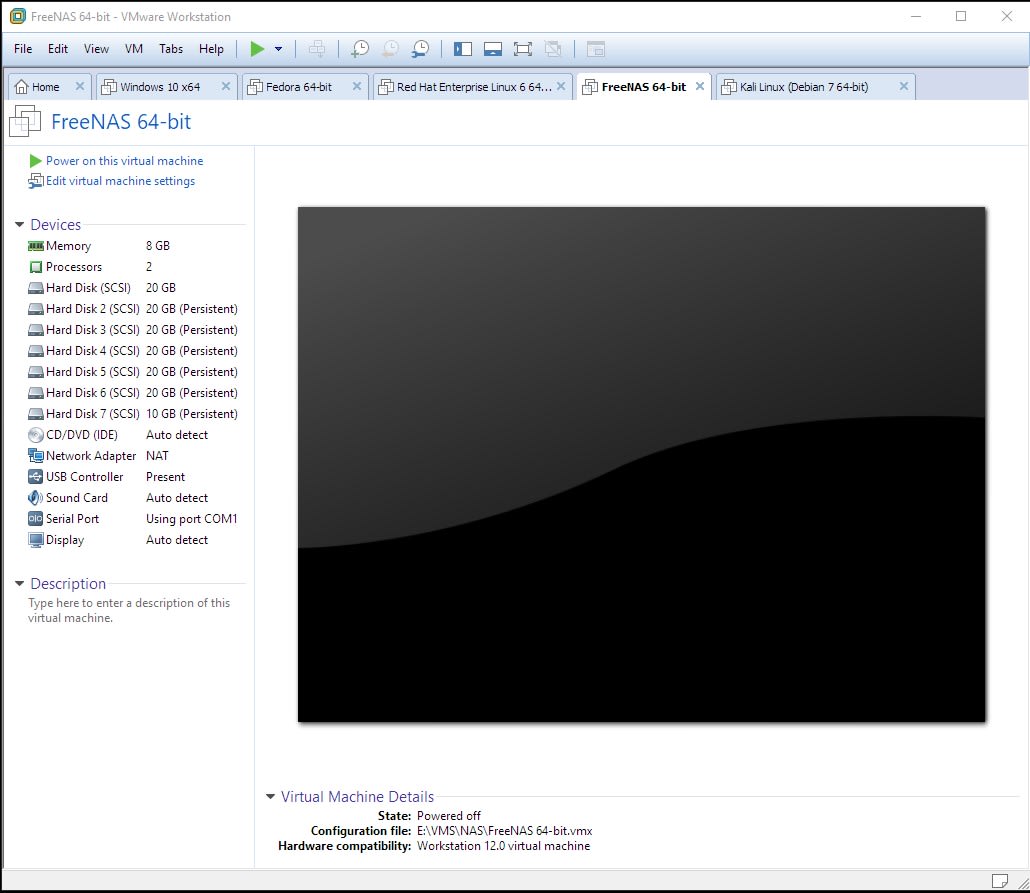Take a snapshot of this virtual machine
The image size is (1030, 893).
pos(360,48)
